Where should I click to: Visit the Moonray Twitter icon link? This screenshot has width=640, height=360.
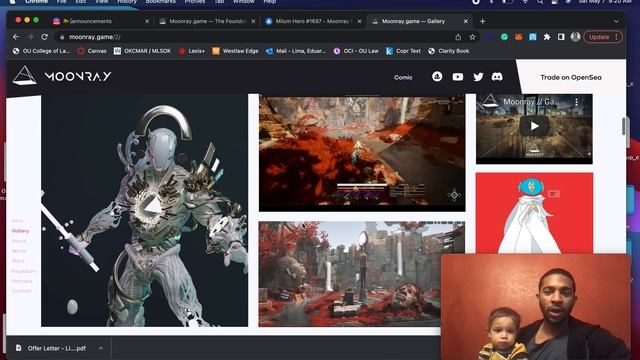point(478,77)
